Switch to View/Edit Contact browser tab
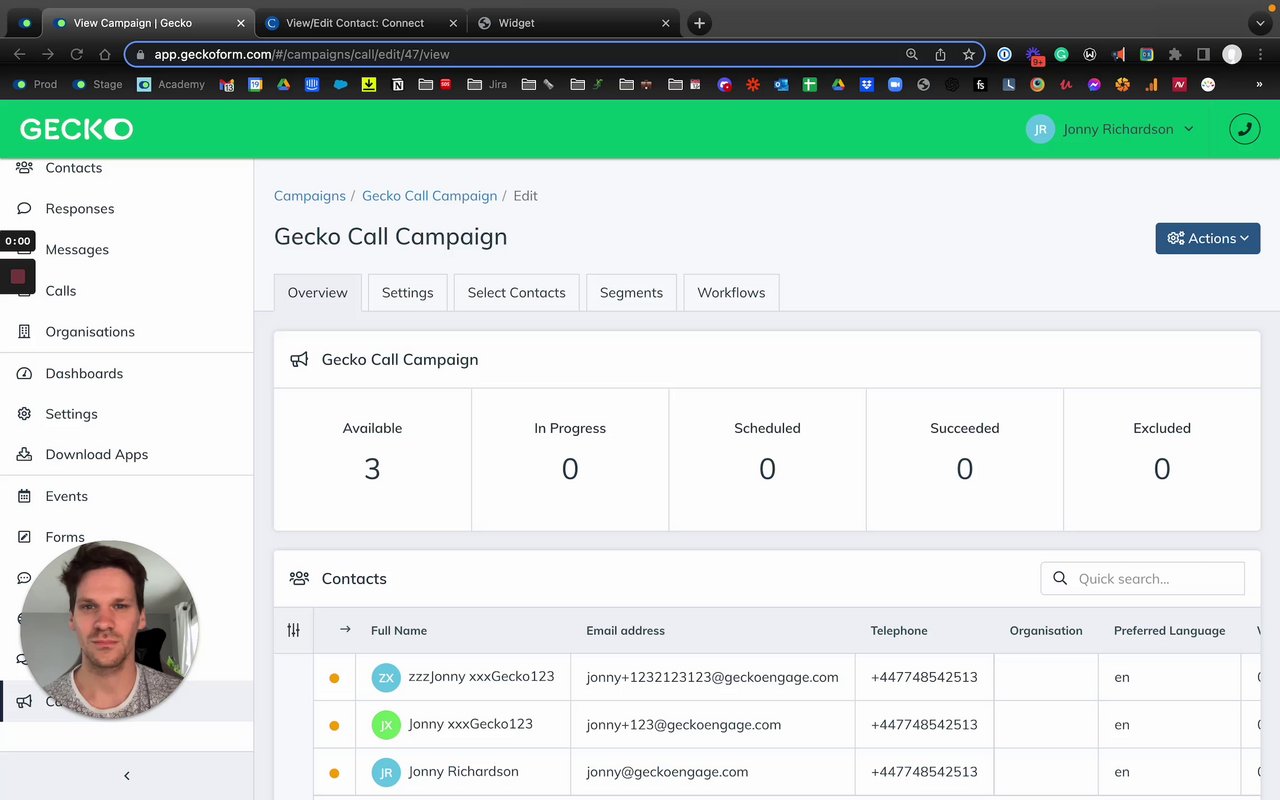The image size is (1280, 800). (356, 23)
